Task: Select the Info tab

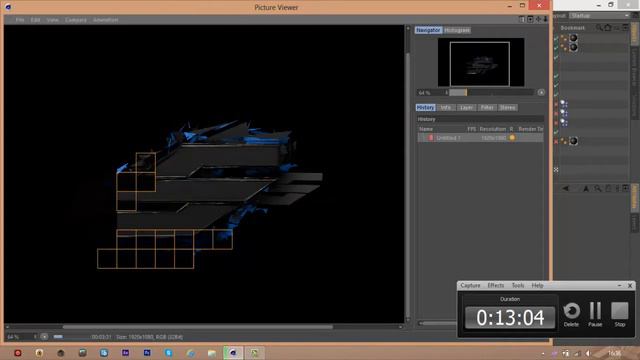Action: pyautogui.click(x=446, y=107)
